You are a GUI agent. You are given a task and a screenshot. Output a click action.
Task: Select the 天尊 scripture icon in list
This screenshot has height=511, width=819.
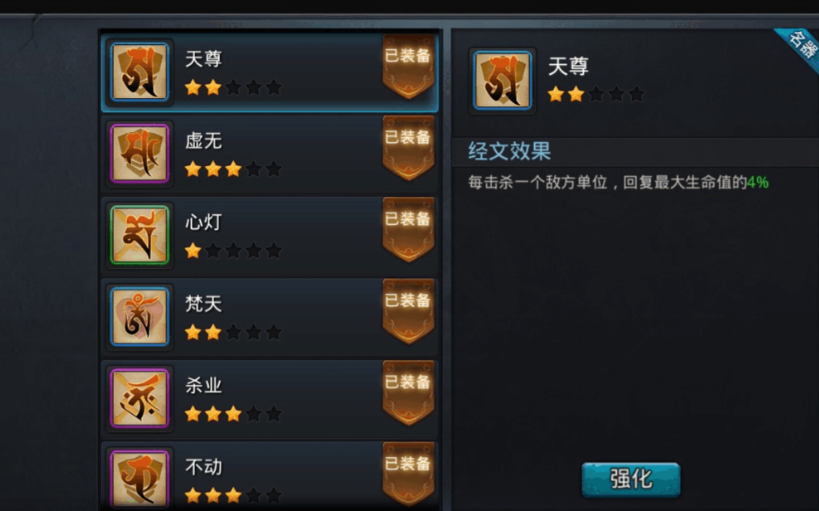[139, 72]
